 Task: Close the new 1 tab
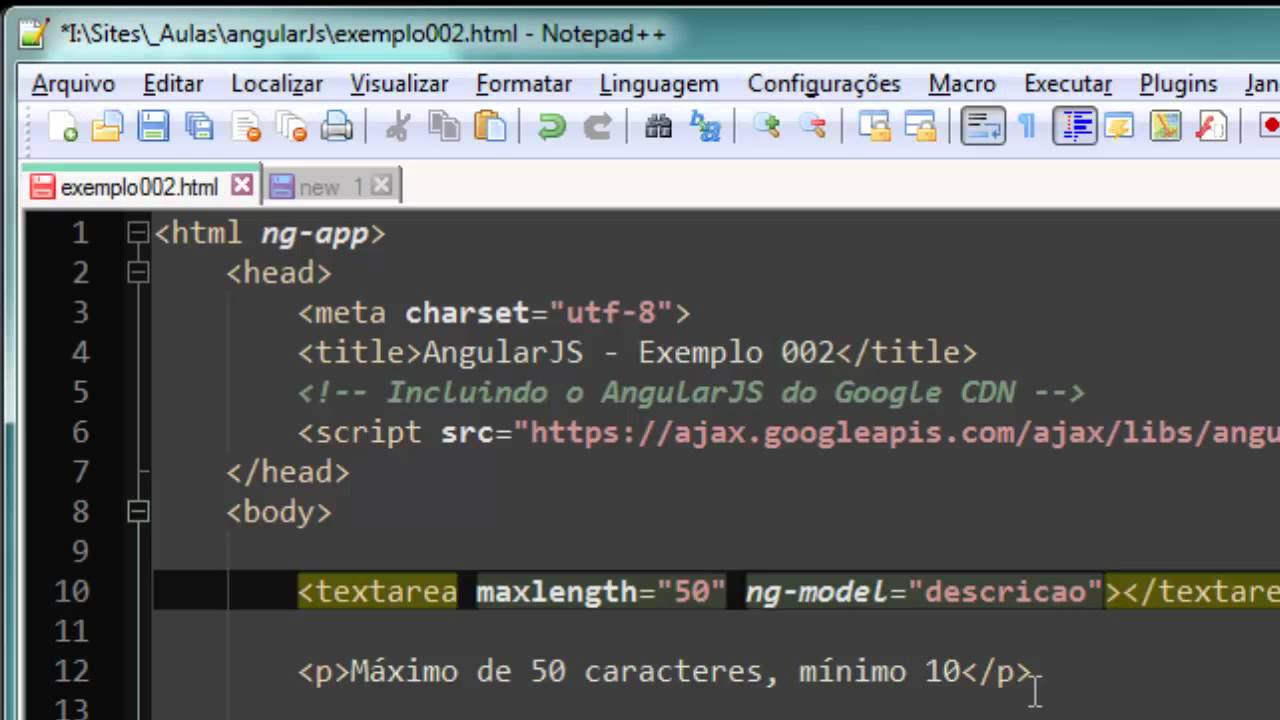381,185
